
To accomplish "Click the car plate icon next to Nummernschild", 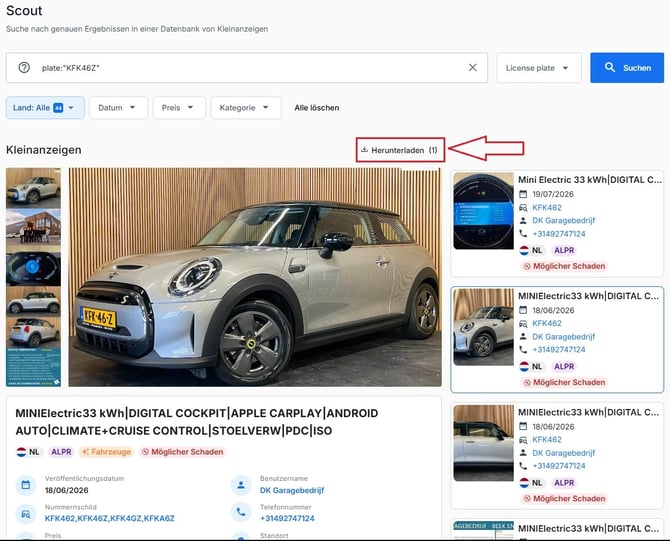I will coord(26,513).
